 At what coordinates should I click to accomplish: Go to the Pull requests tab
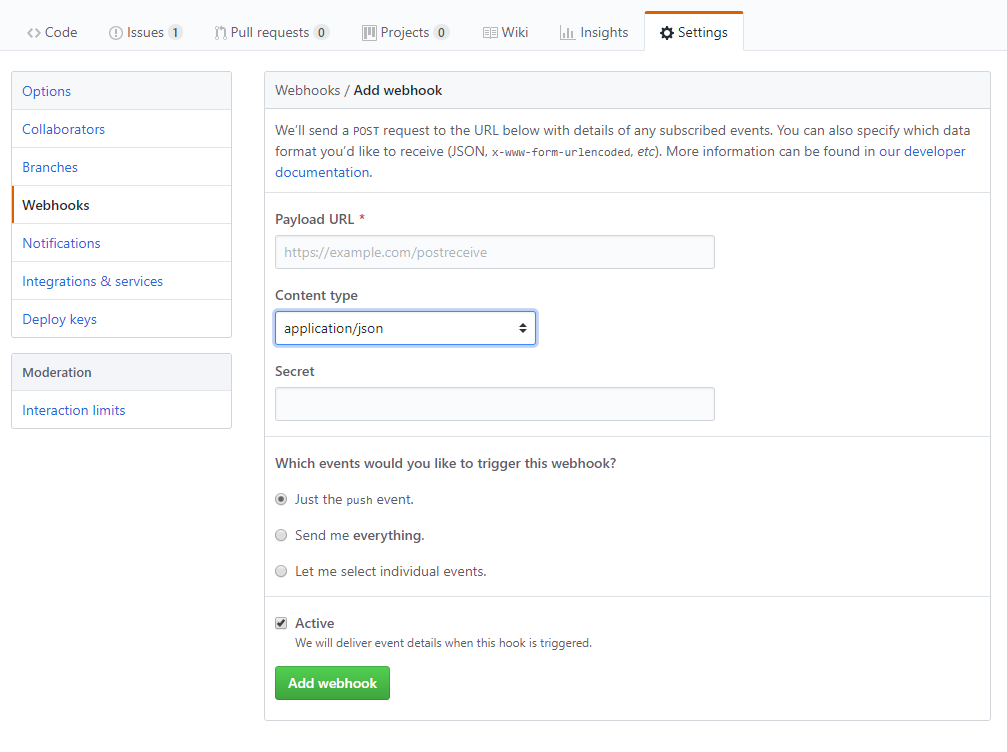click(272, 33)
